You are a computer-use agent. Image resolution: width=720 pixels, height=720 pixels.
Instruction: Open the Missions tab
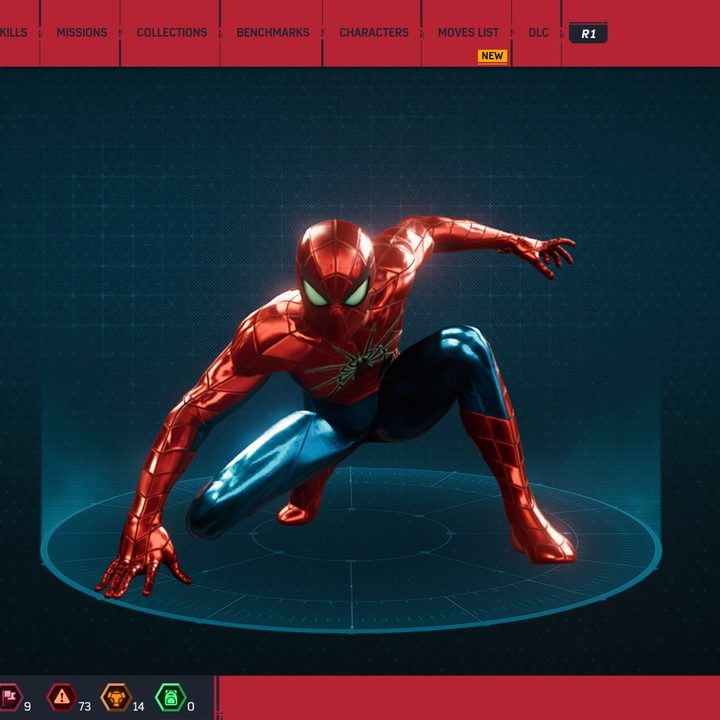point(82,33)
